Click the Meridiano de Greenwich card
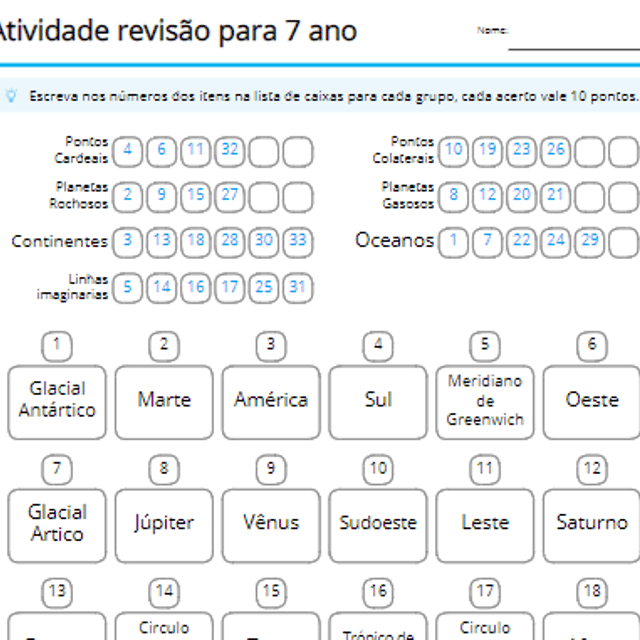Image resolution: width=640 pixels, height=640 pixels. 485,402
